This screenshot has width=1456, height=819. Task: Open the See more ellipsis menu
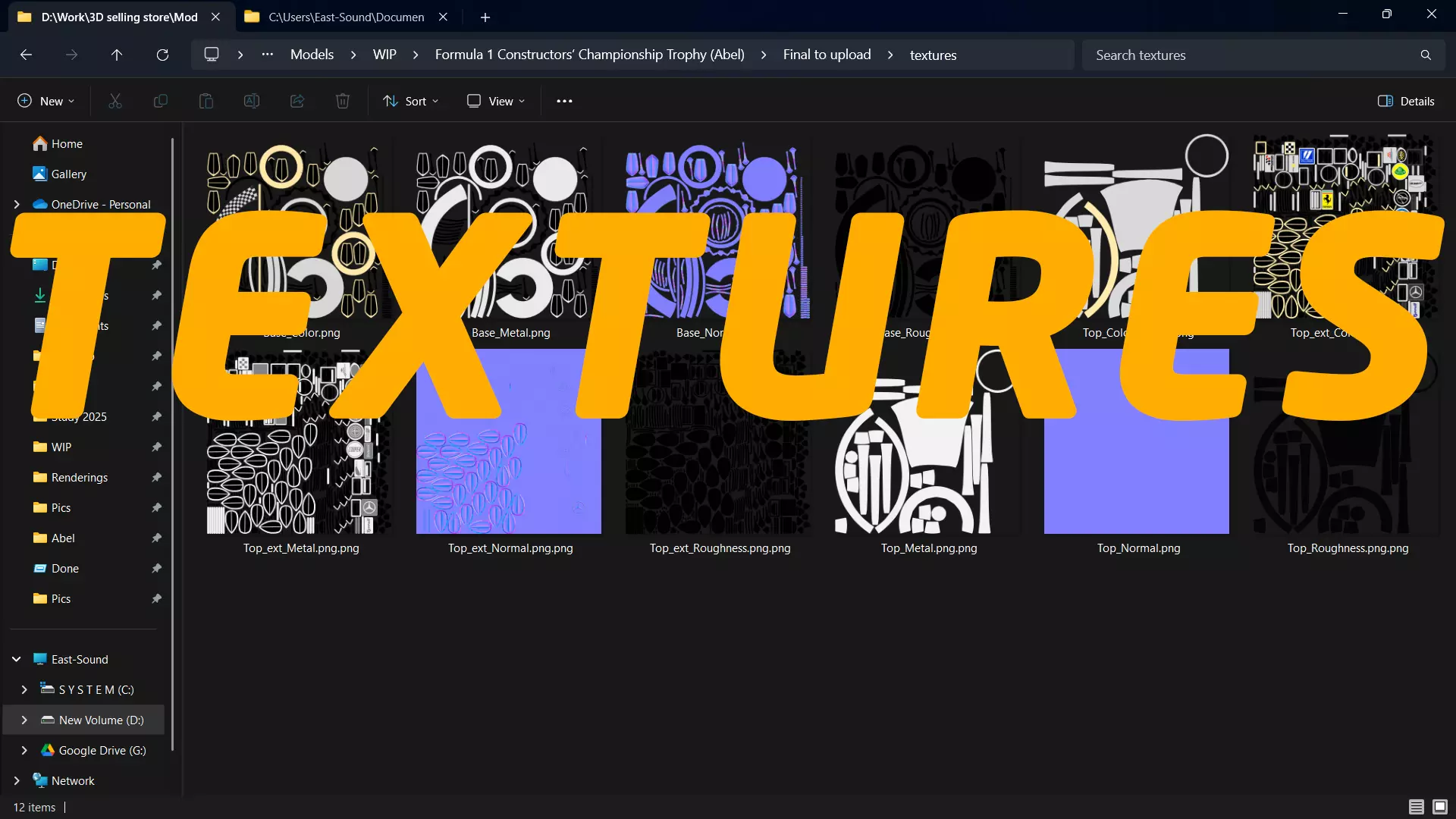click(x=564, y=101)
